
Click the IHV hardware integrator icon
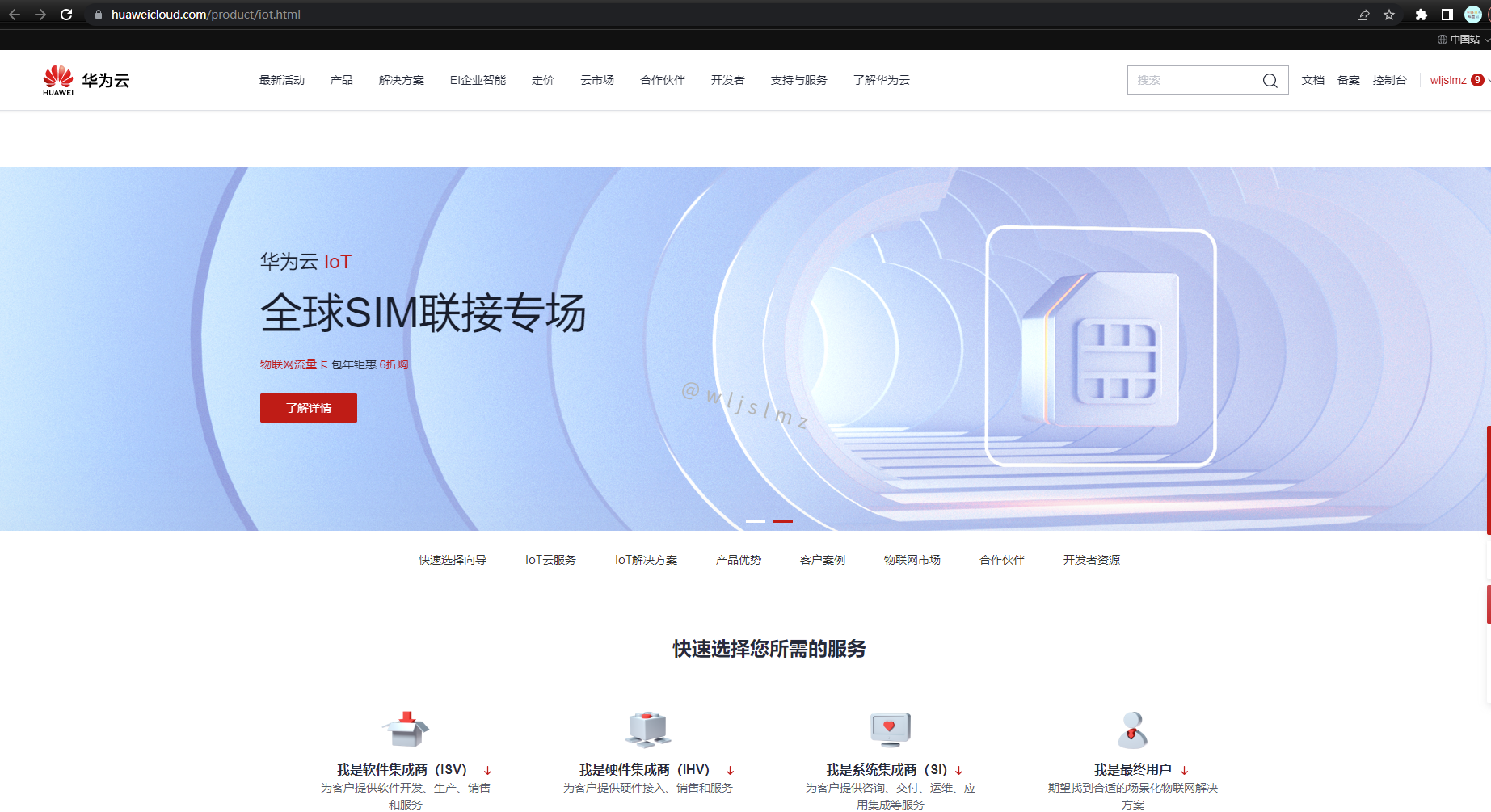[648, 729]
